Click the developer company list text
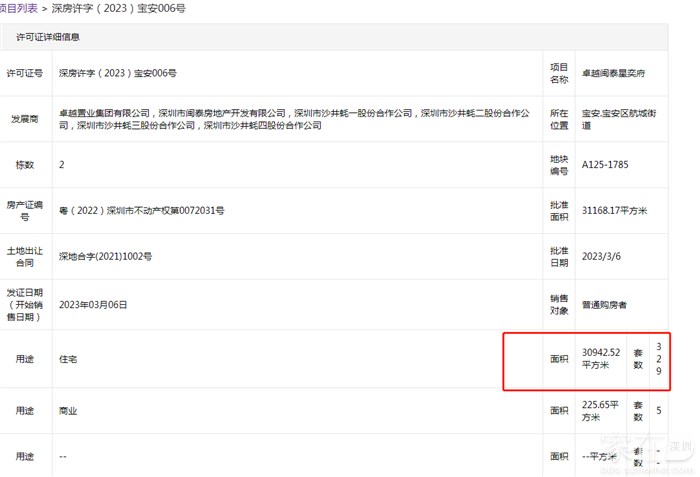This screenshot has height=477, width=700. (x=295, y=120)
